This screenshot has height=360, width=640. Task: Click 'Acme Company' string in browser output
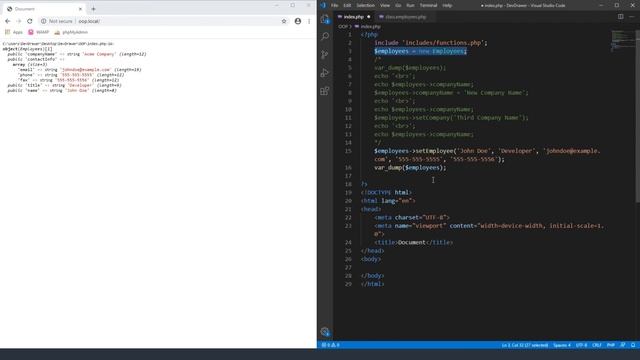tap(99, 54)
